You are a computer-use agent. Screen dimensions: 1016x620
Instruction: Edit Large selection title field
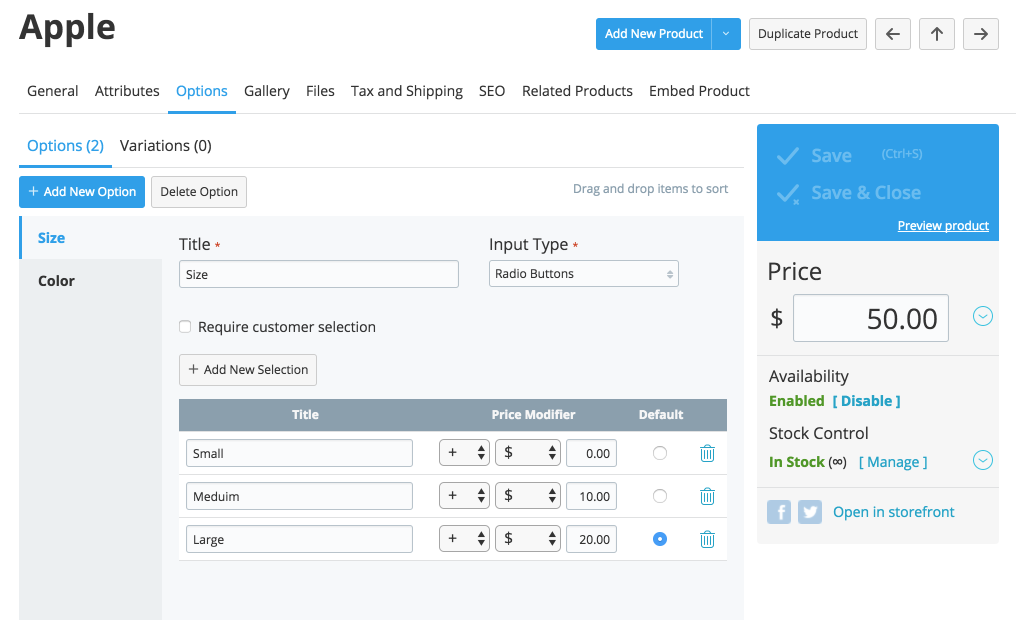299,539
